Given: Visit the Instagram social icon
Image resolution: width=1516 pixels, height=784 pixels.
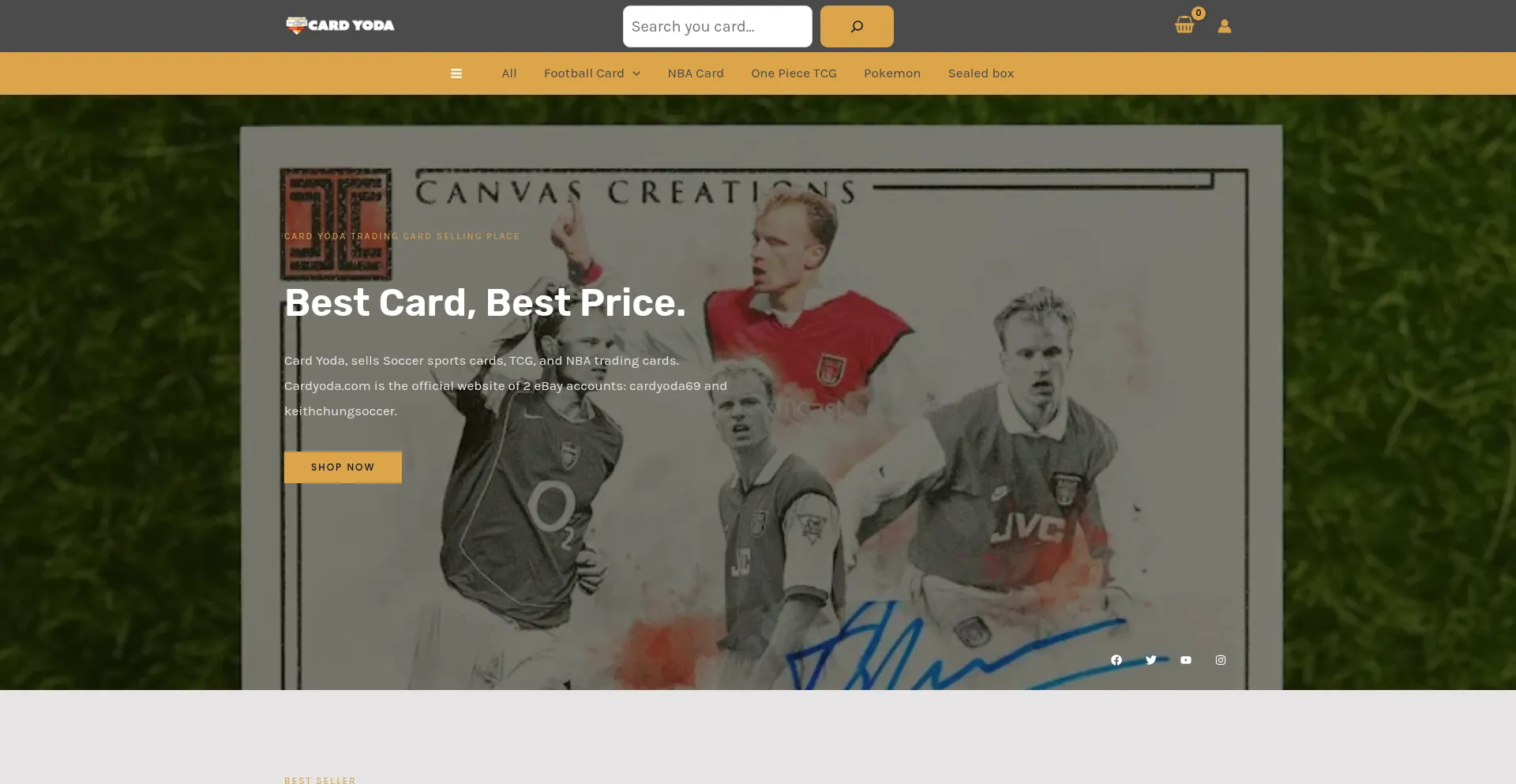Looking at the screenshot, I should [1221, 660].
